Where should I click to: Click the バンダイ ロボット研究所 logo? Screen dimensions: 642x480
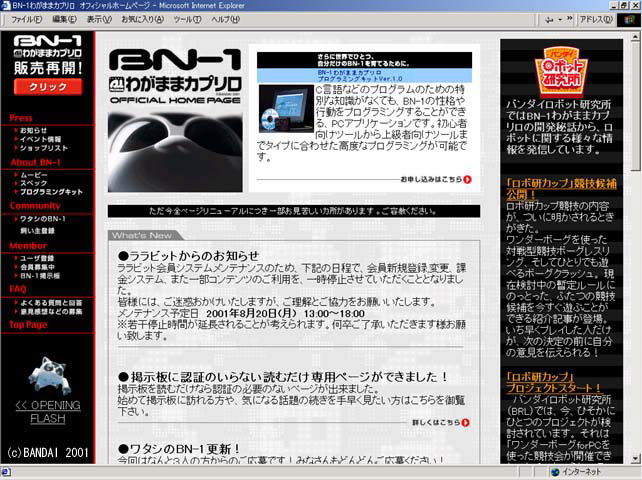pyautogui.click(x=561, y=72)
